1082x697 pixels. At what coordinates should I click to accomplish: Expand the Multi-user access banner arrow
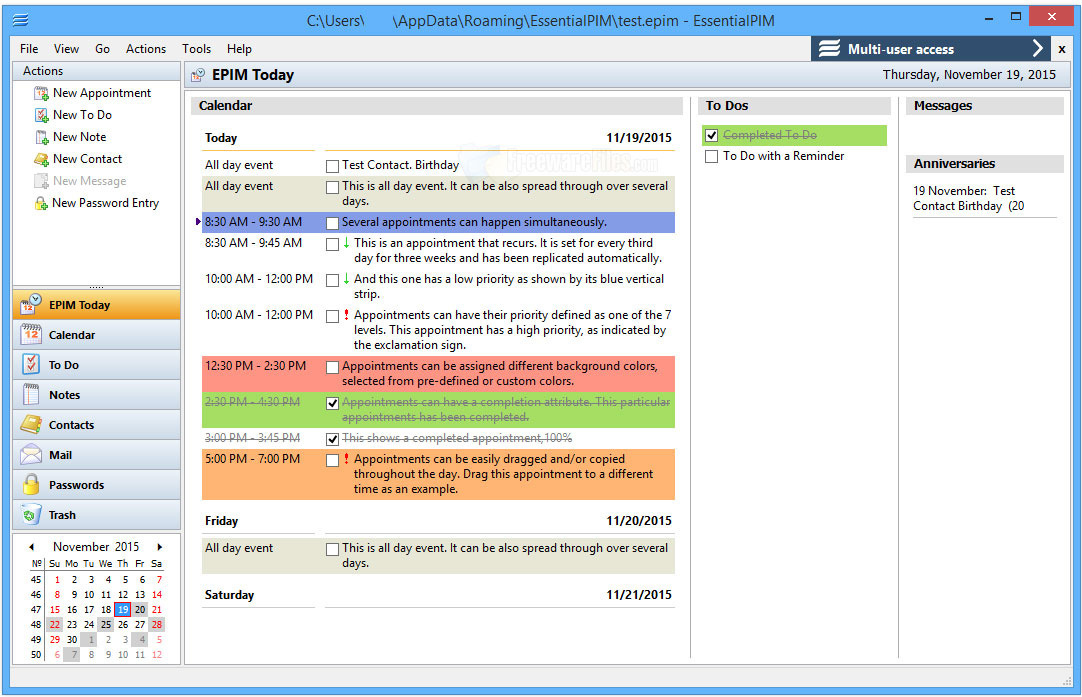click(1037, 49)
